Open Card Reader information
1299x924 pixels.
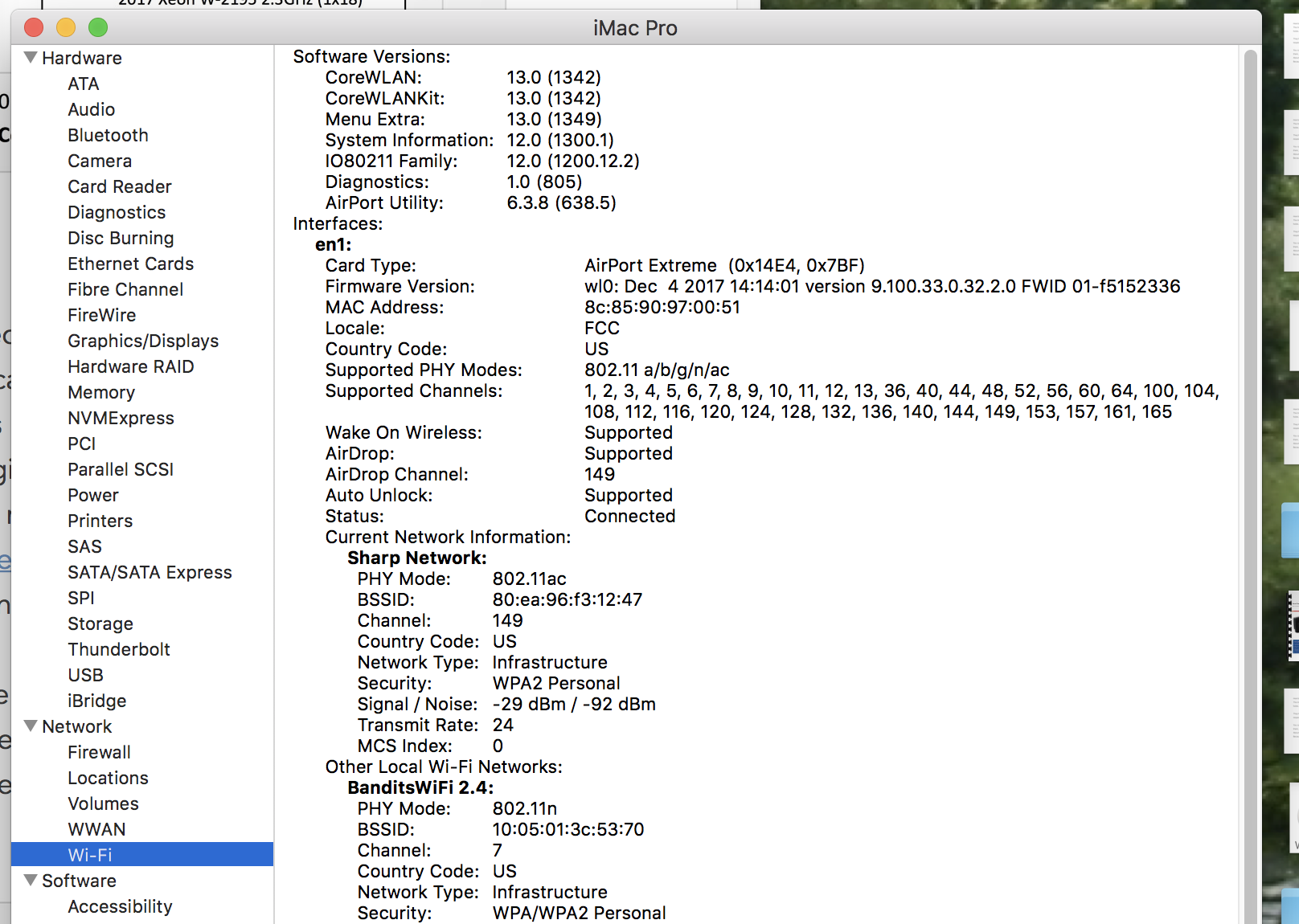click(120, 186)
